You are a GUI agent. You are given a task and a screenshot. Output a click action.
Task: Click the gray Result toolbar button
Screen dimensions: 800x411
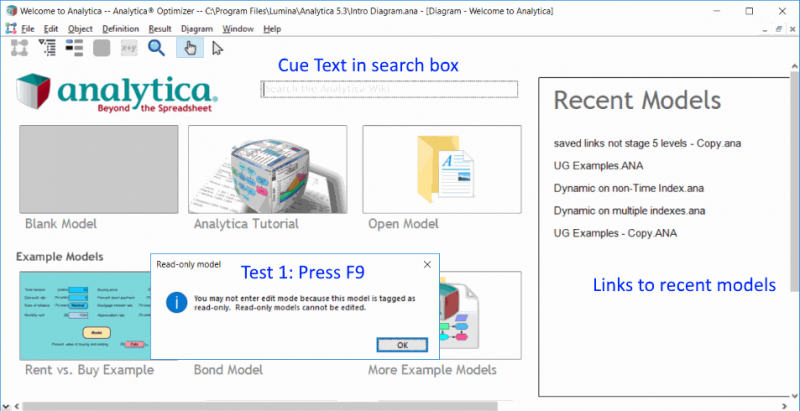click(x=102, y=48)
